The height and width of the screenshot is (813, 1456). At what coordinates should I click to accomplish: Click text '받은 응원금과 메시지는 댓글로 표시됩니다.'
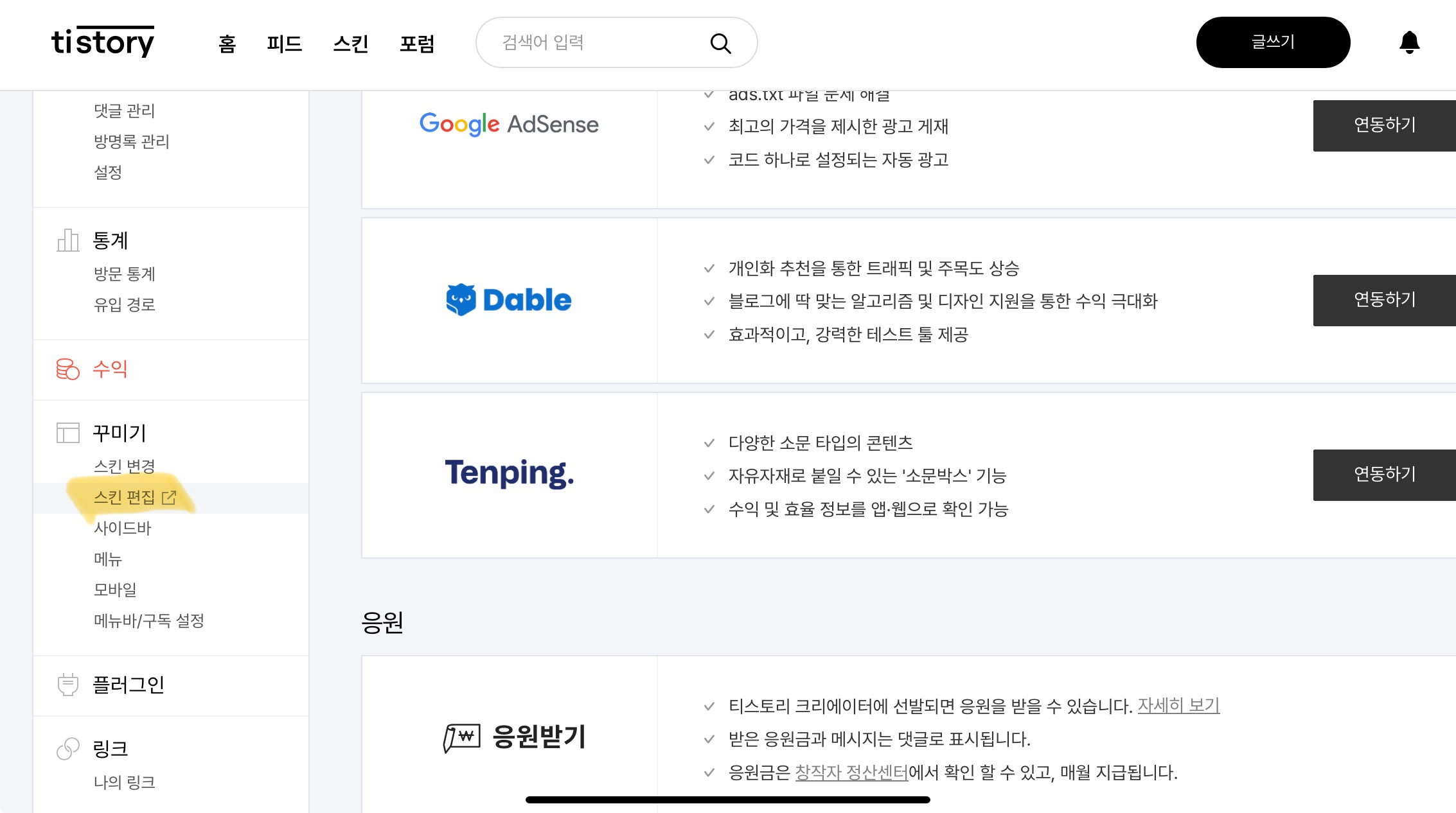tap(879, 739)
